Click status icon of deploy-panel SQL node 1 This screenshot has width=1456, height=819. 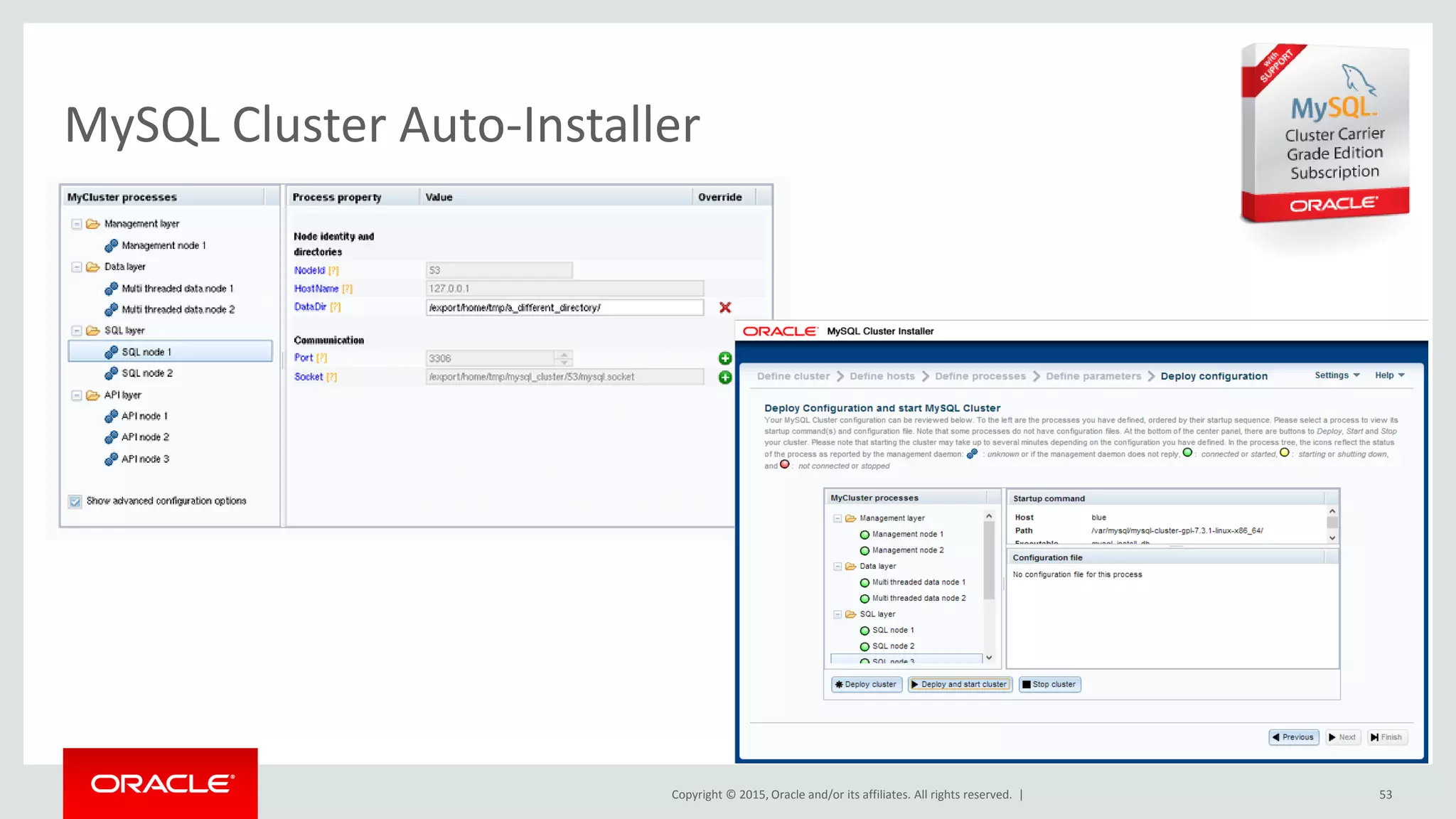(864, 631)
